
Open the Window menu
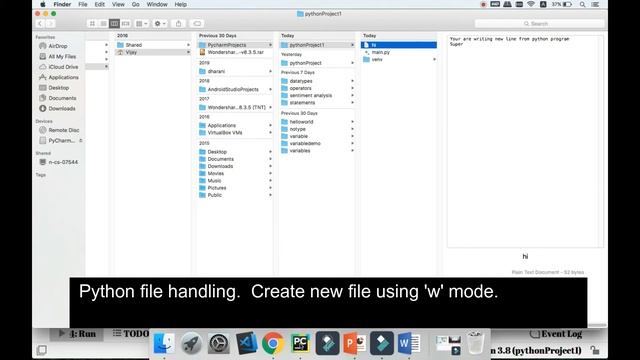157,4
